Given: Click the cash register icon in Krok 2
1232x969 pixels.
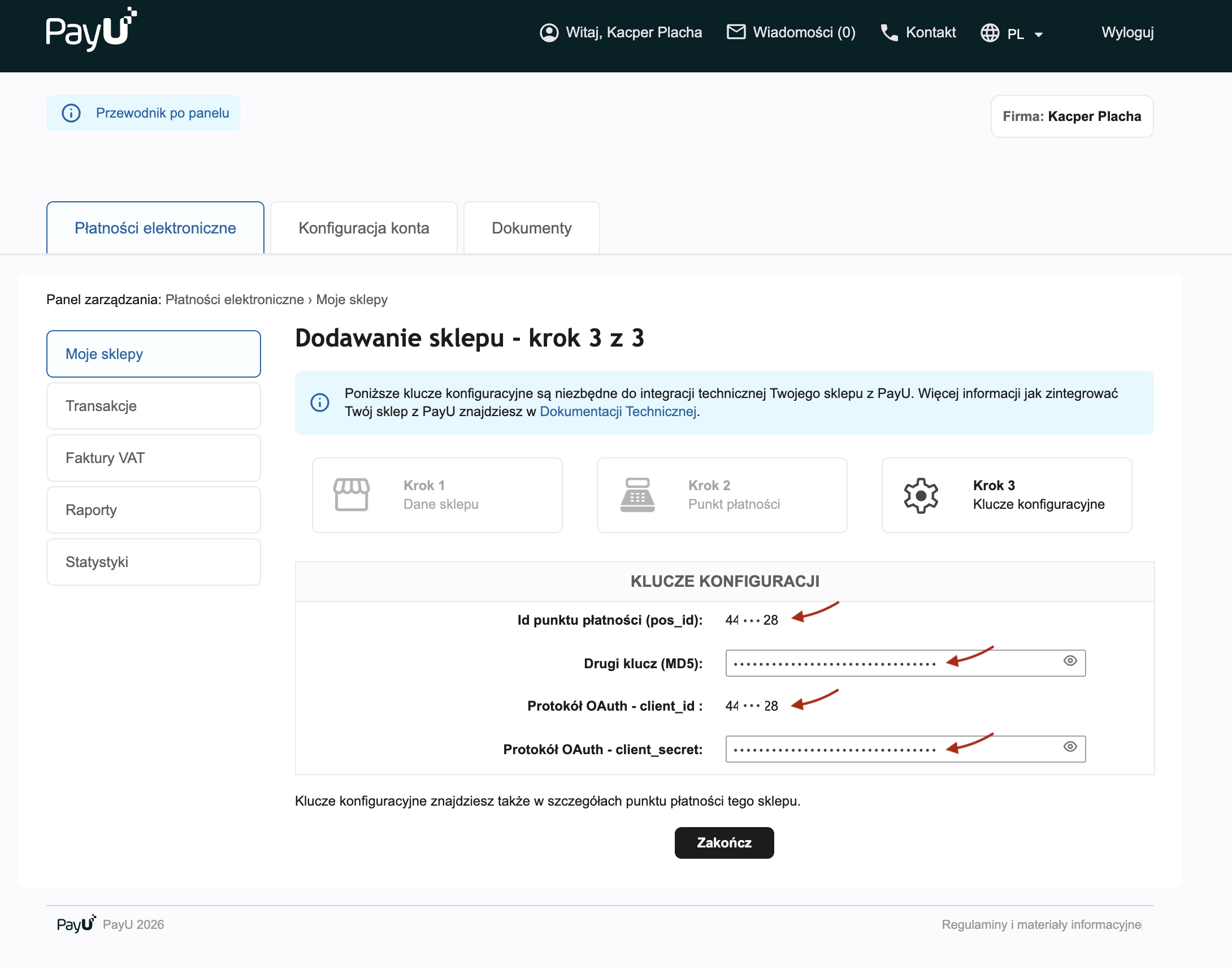Looking at the screenshot, I should point(637,495).
